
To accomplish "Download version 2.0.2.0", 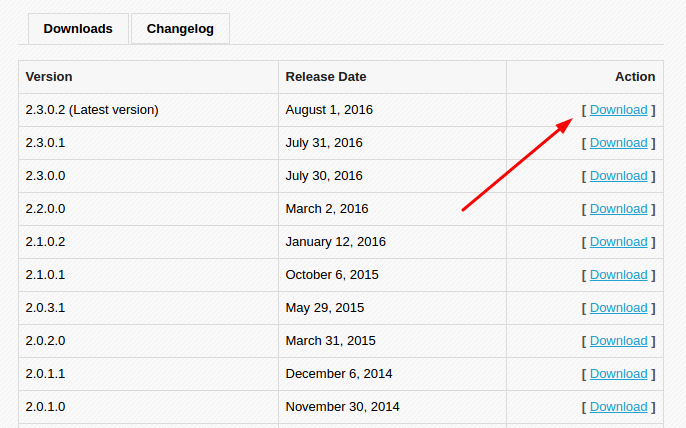I will pyautogui.click(x=618, y=341).
